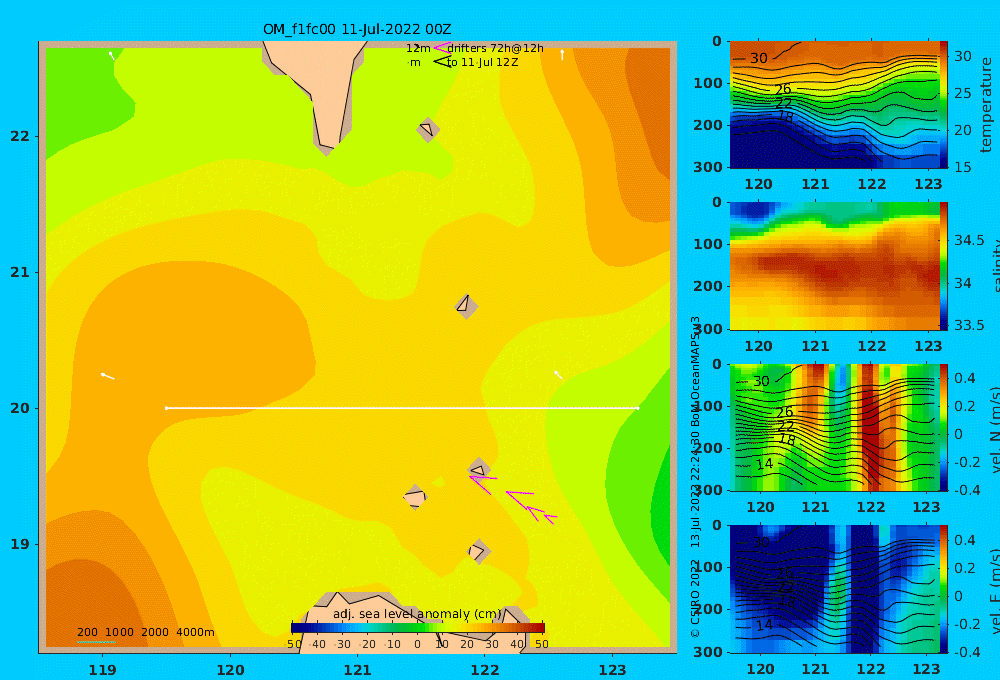This screenshot has width=1000, height=680.
Task: Click the 'to 11 Jul 12Z' legend text
Action: [482, 62]
